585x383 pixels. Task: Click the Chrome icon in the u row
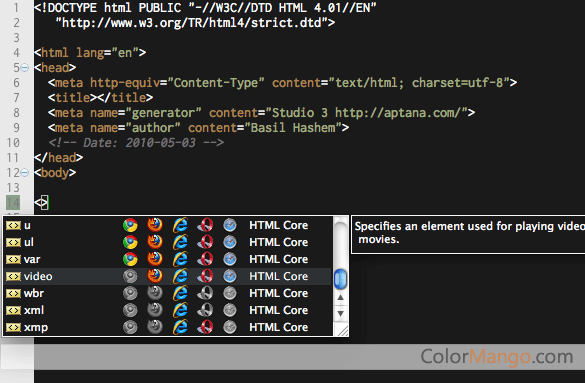[x=130, y=225]
